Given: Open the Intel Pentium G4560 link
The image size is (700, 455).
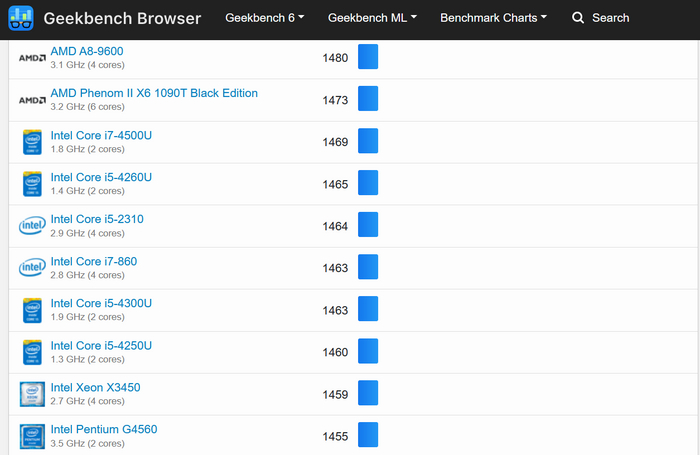Looking at the screenshot, I should 104,430.
